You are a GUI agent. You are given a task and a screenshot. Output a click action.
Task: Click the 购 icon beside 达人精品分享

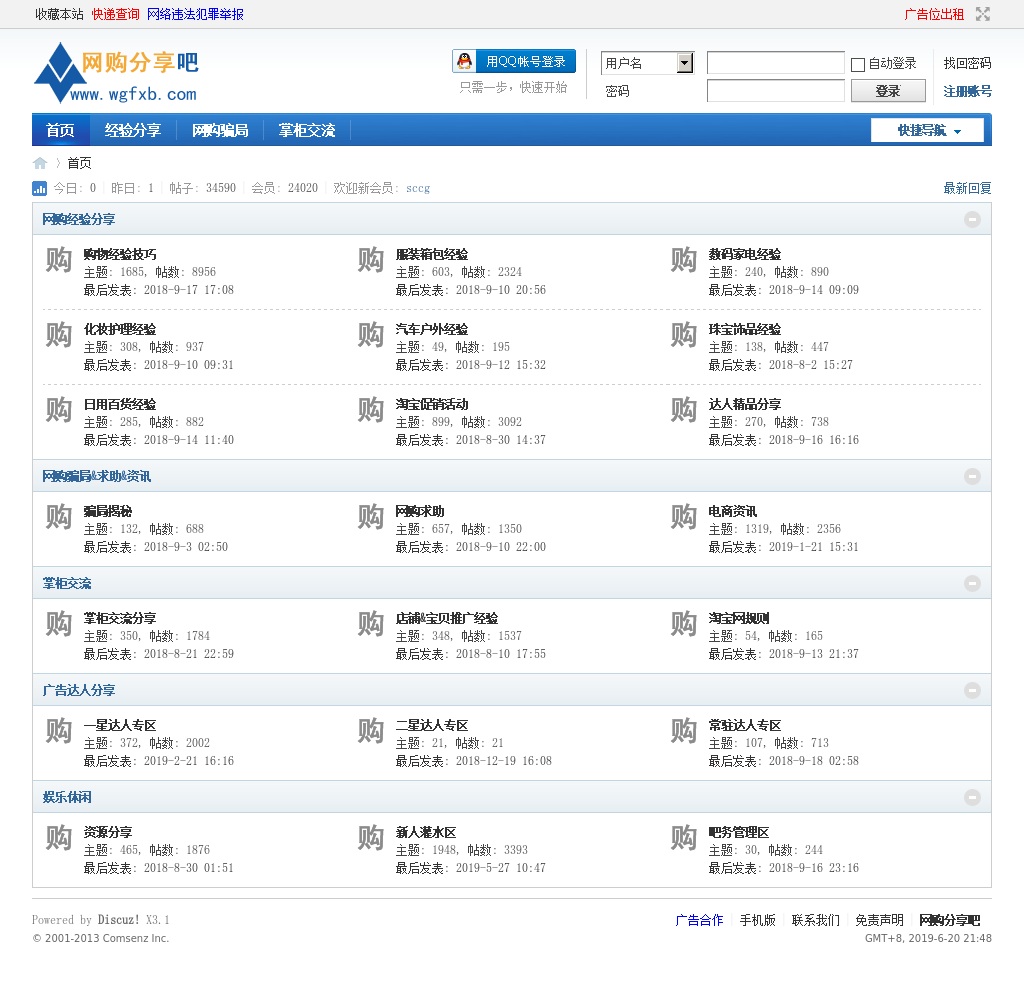click(x=684, y=410)
